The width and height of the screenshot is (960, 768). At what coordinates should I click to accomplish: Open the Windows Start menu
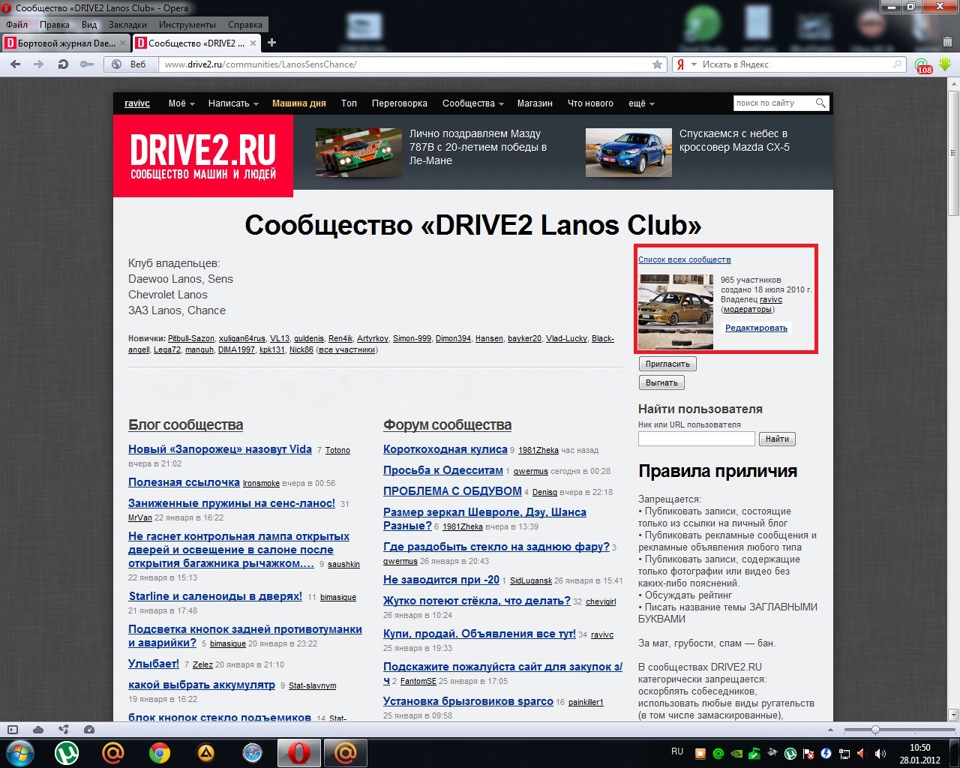pyautogui.click(x=20, y=753)
